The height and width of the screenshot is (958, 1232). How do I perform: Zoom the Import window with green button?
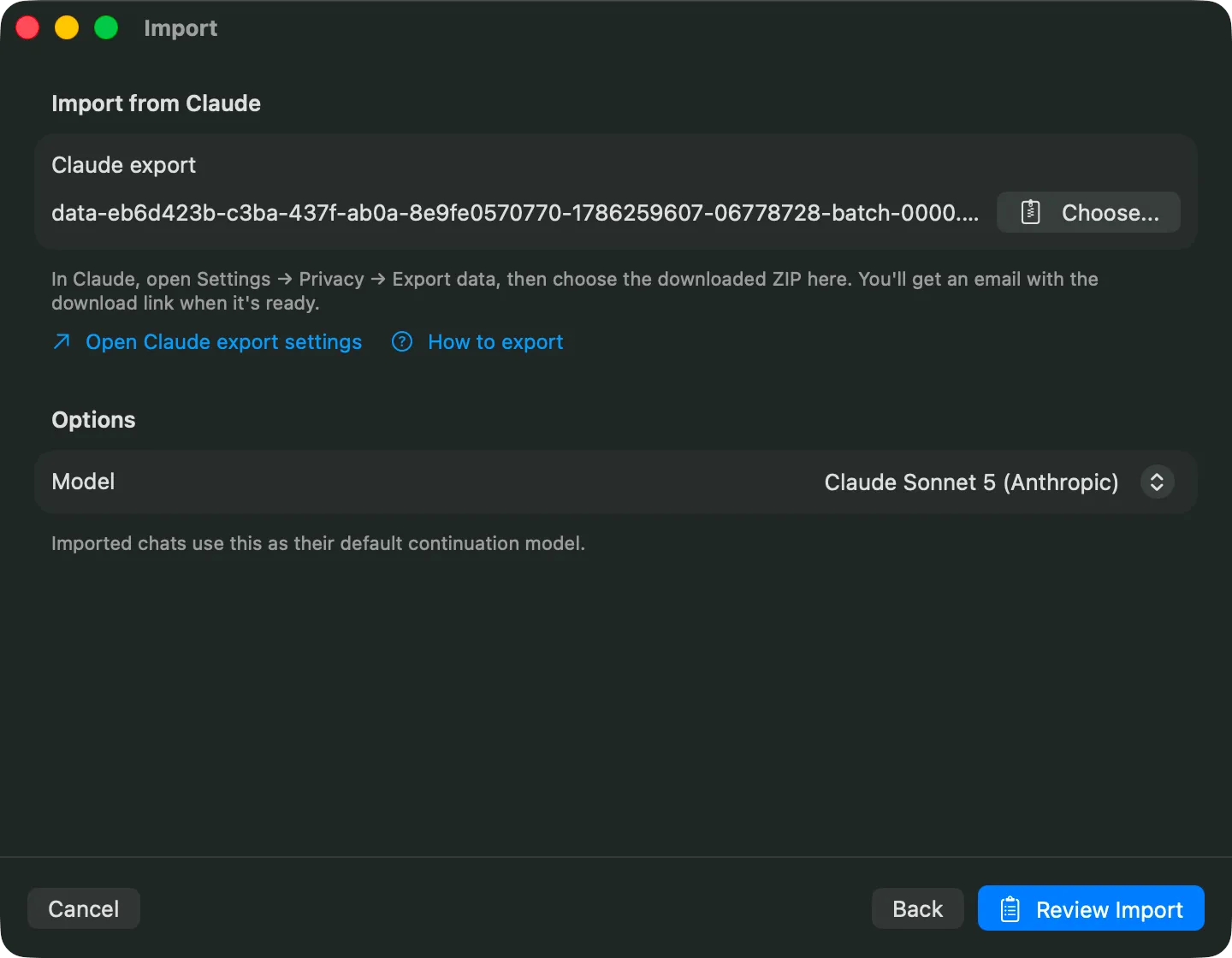(x=106, y=28)
